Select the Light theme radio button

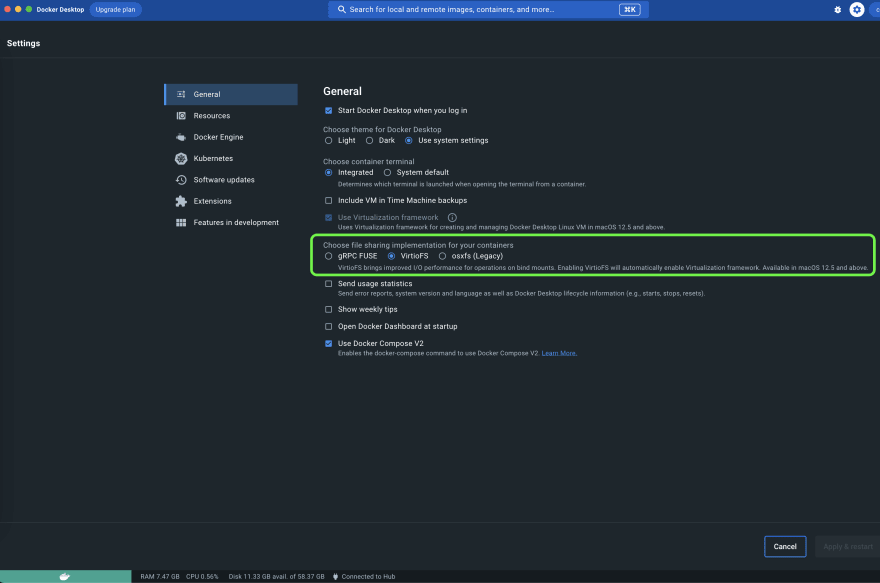coord(328,140)
